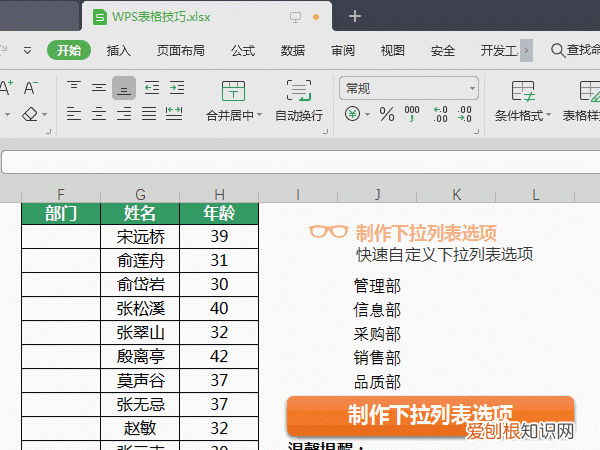Select cell 信息部

pos(377,310)
